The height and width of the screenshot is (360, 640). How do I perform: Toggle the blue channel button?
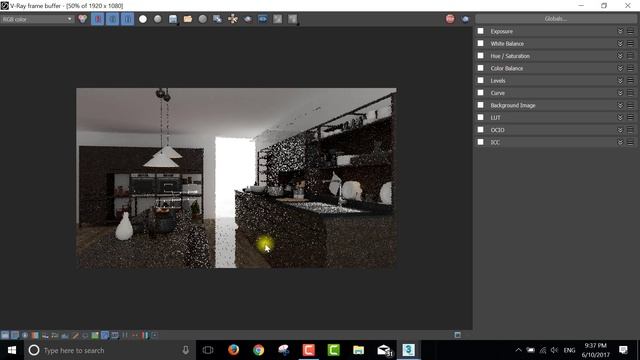[x=127, y=19]
